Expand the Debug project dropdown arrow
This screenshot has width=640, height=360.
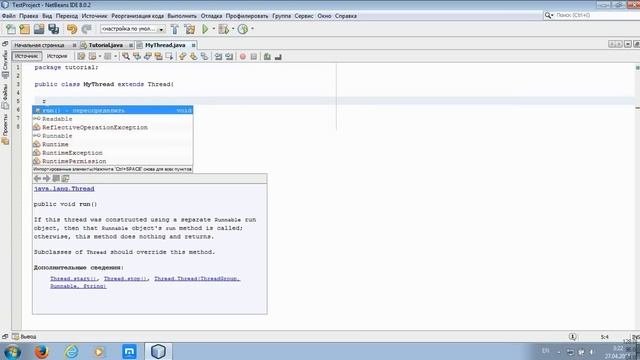point(233,29)
